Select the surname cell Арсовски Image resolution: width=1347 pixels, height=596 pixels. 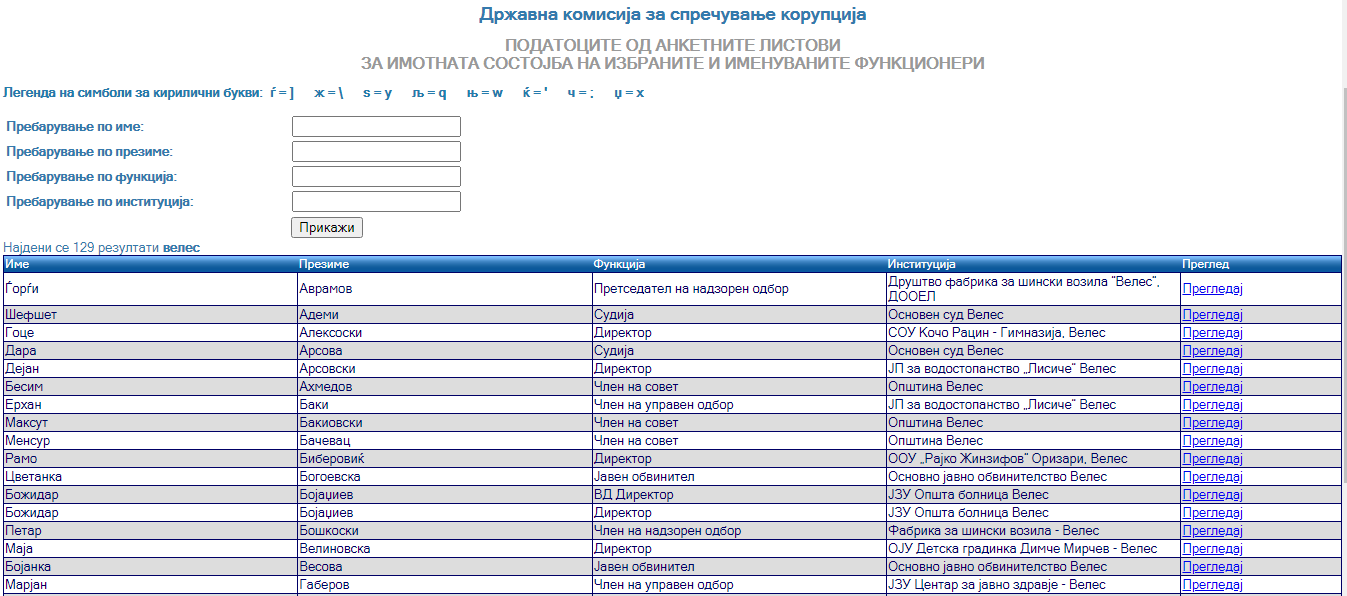click(444, 369)
